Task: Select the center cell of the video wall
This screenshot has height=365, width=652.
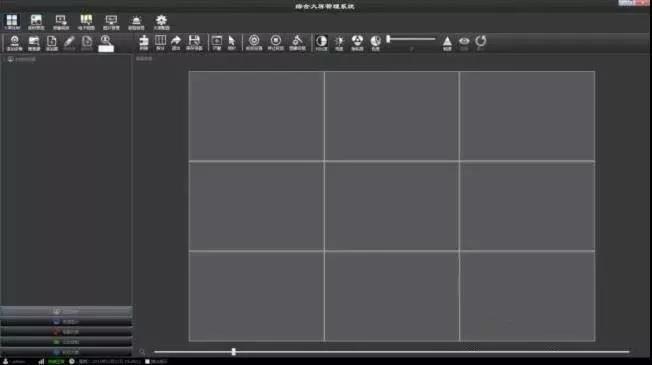Action: tap(392, 206)
